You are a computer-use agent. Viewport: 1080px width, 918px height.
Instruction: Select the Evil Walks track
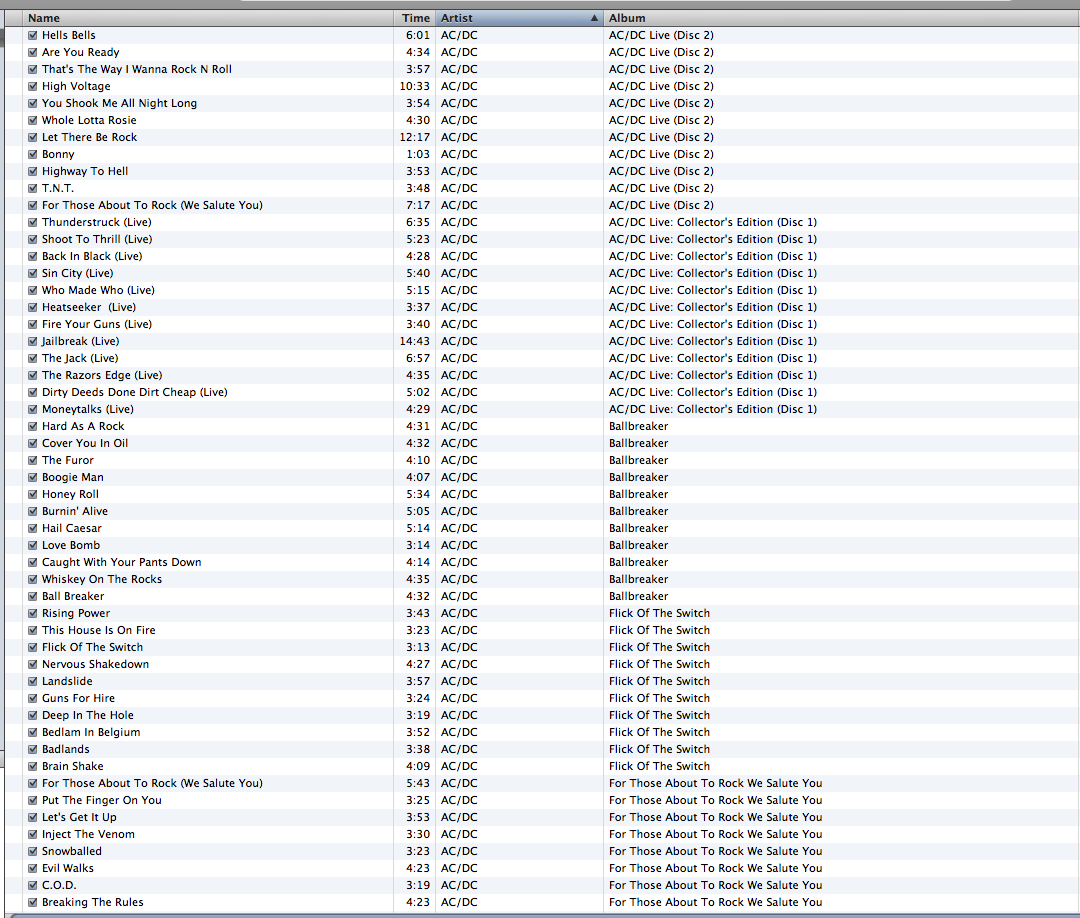[68, 868]
